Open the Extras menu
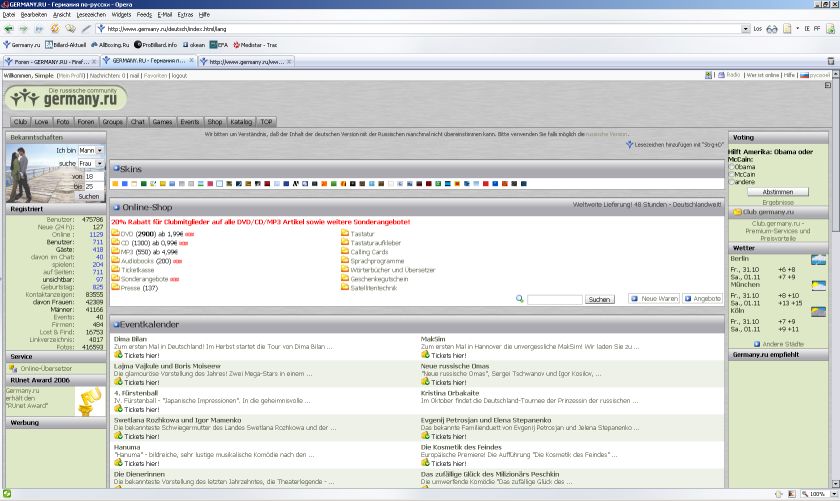The width and height of the screenshot is (840, 501). click(185, 14)
